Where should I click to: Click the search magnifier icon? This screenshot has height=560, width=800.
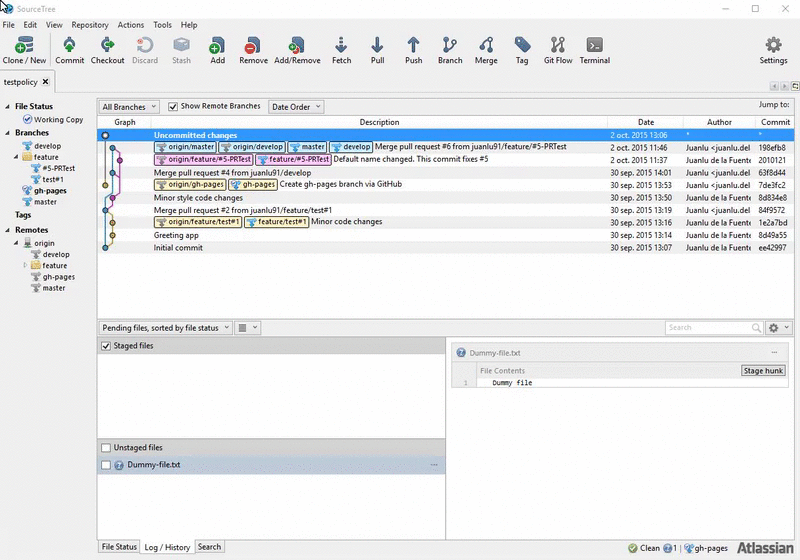click(x=756, y=328)
